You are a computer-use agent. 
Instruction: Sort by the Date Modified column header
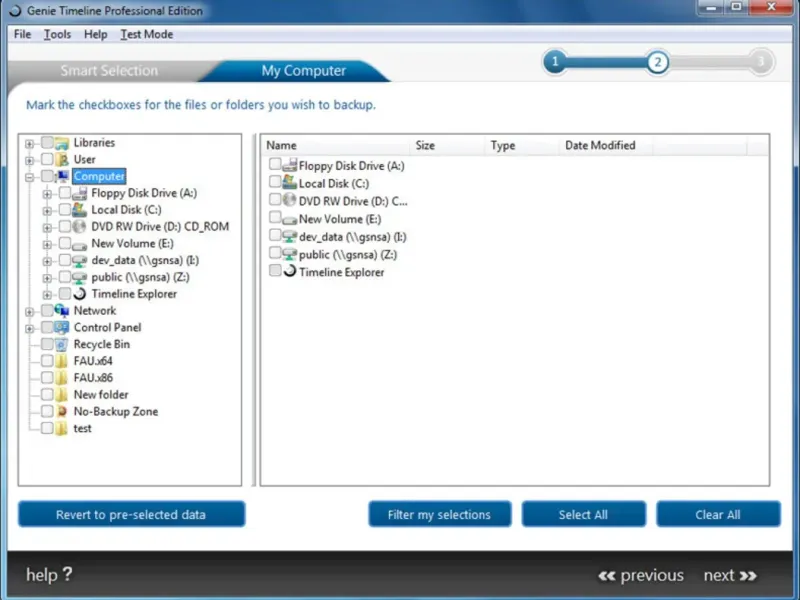tap(606, 145)
